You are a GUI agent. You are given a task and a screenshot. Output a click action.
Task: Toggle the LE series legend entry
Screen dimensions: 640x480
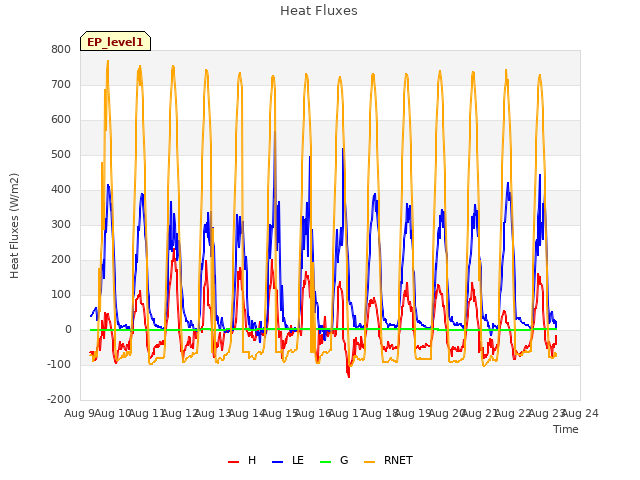(x=288, y=460)
